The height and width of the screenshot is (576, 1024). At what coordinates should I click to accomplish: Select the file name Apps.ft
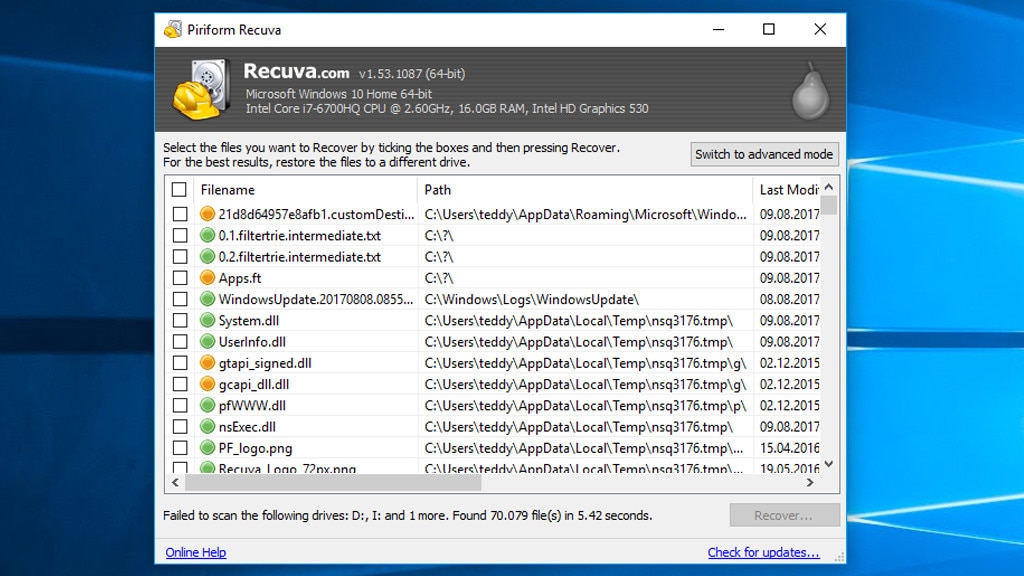[240, 278]
